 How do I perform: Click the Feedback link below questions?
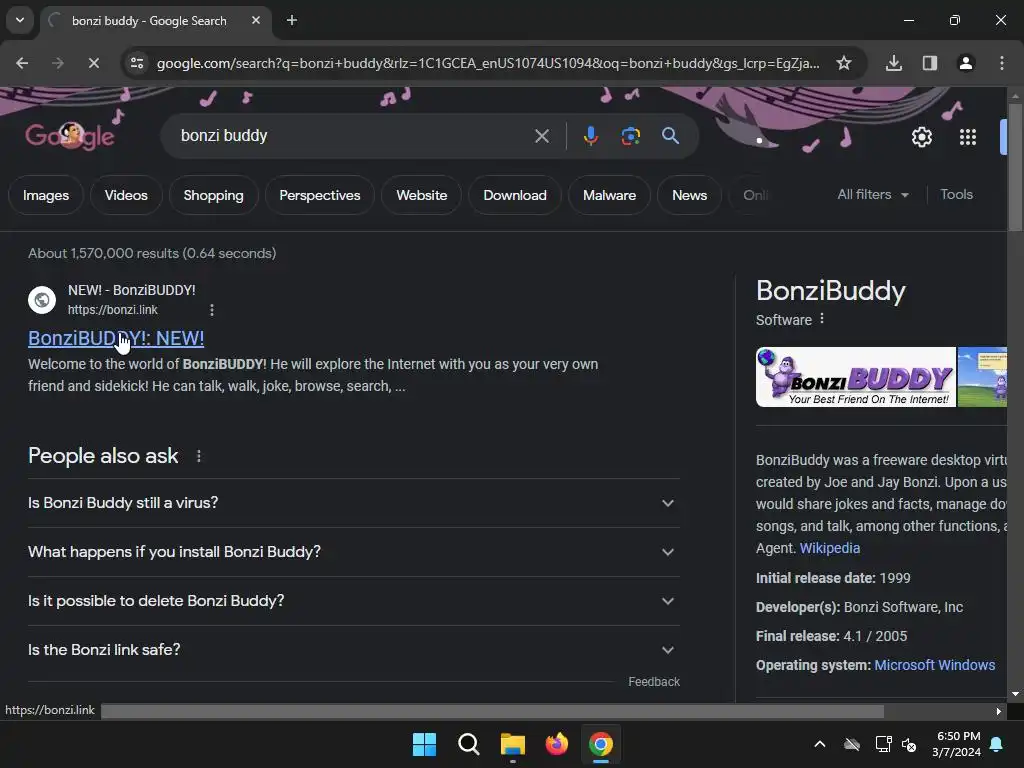click(x=654, y=682)
